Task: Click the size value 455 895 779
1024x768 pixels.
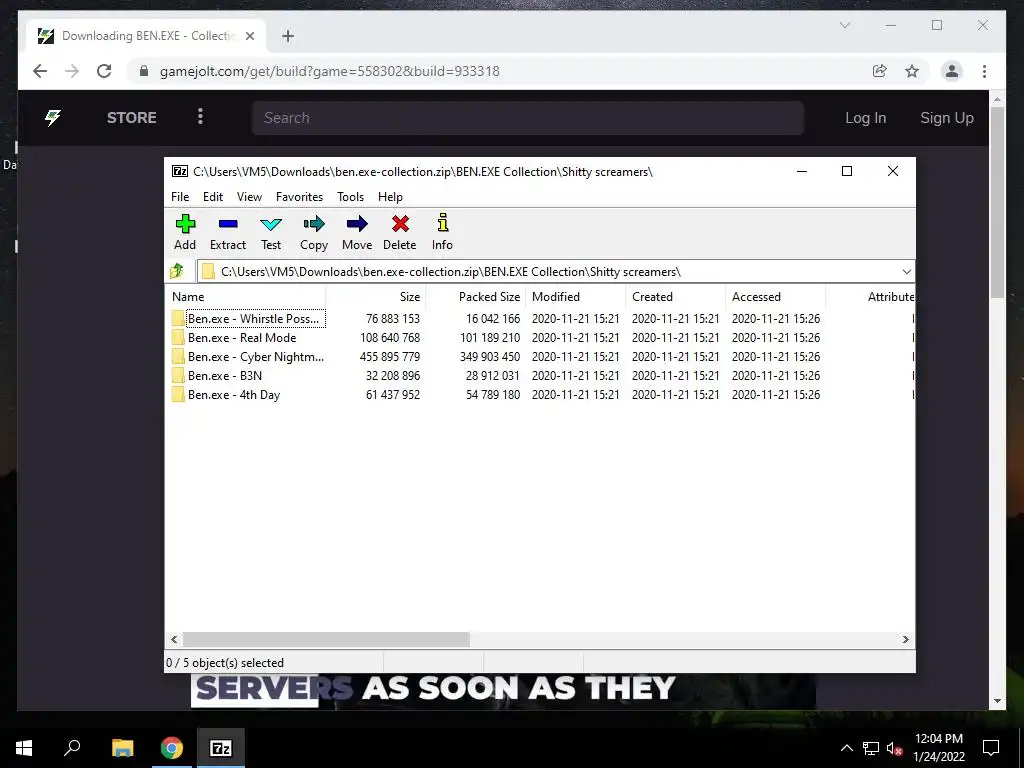Action: tap(390, 357)
